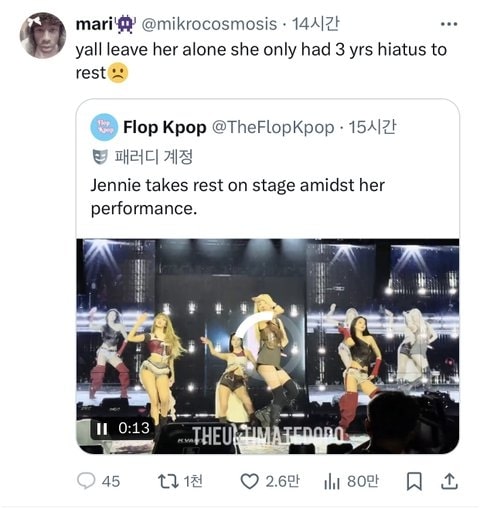Open the Flop Kpop display name

point(165,127)
